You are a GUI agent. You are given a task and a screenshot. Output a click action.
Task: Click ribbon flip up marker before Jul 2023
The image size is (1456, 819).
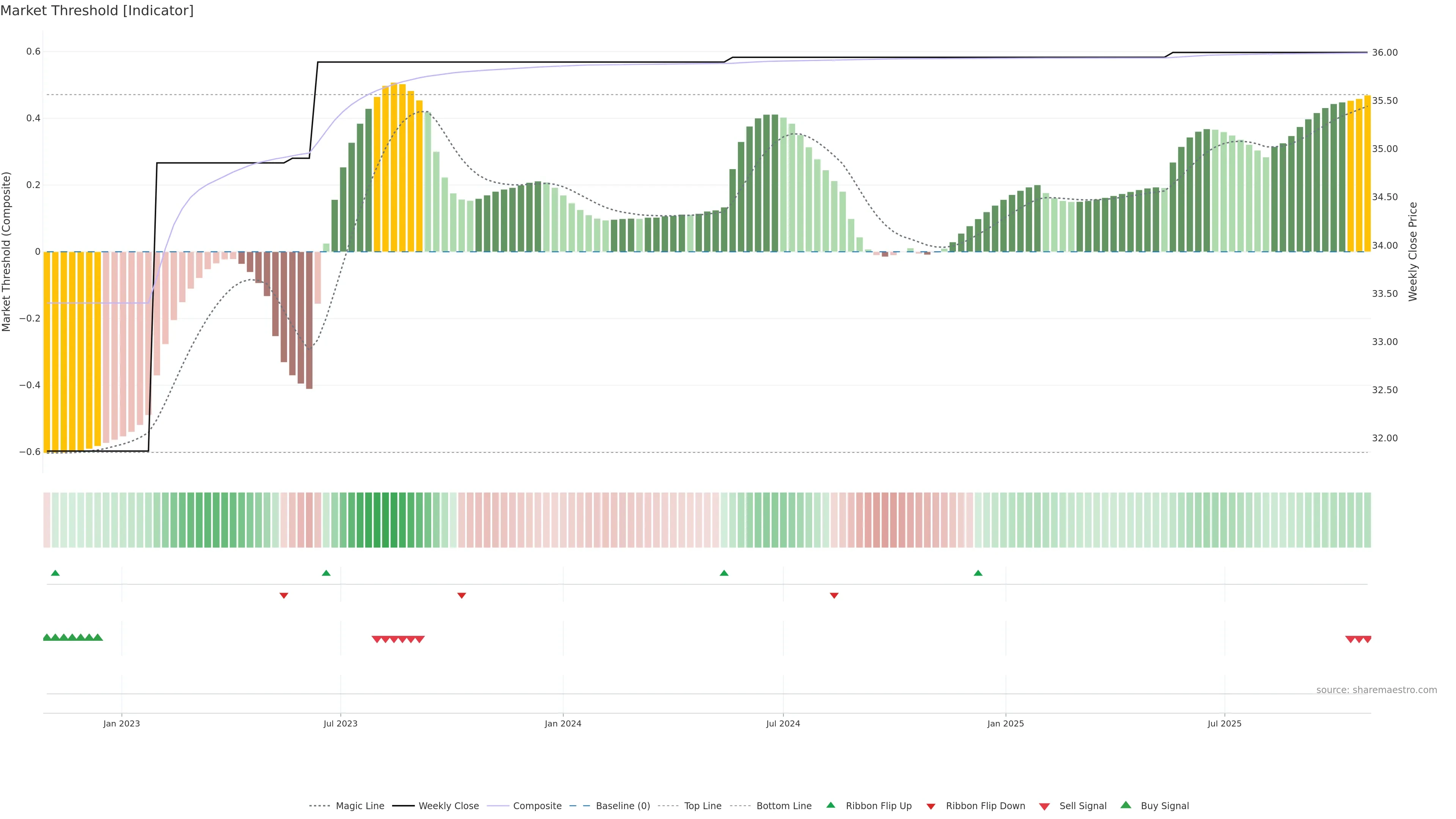click(x=326, y=573)
